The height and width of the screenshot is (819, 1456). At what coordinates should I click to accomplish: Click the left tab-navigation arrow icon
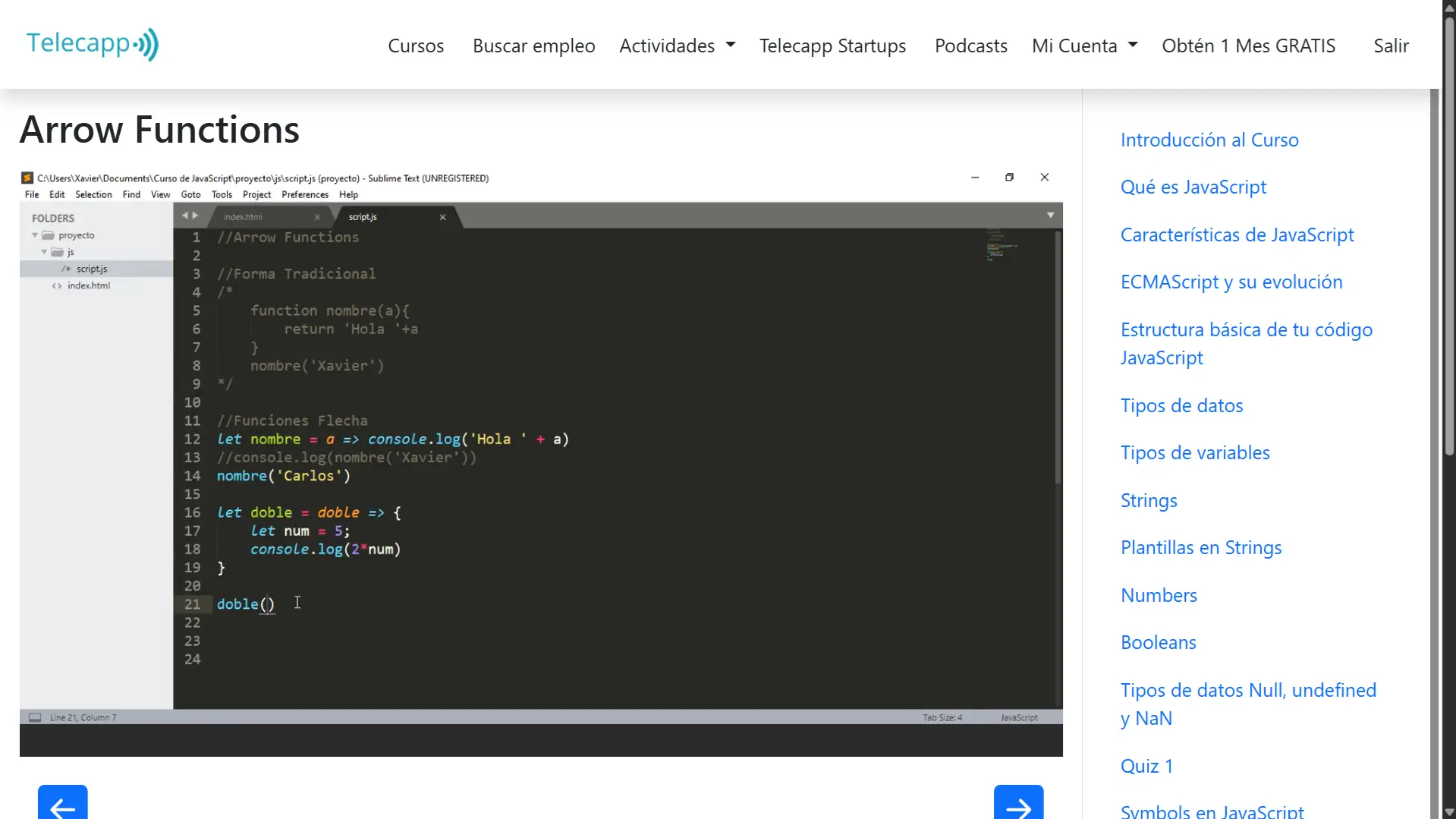tap(184, 215)
